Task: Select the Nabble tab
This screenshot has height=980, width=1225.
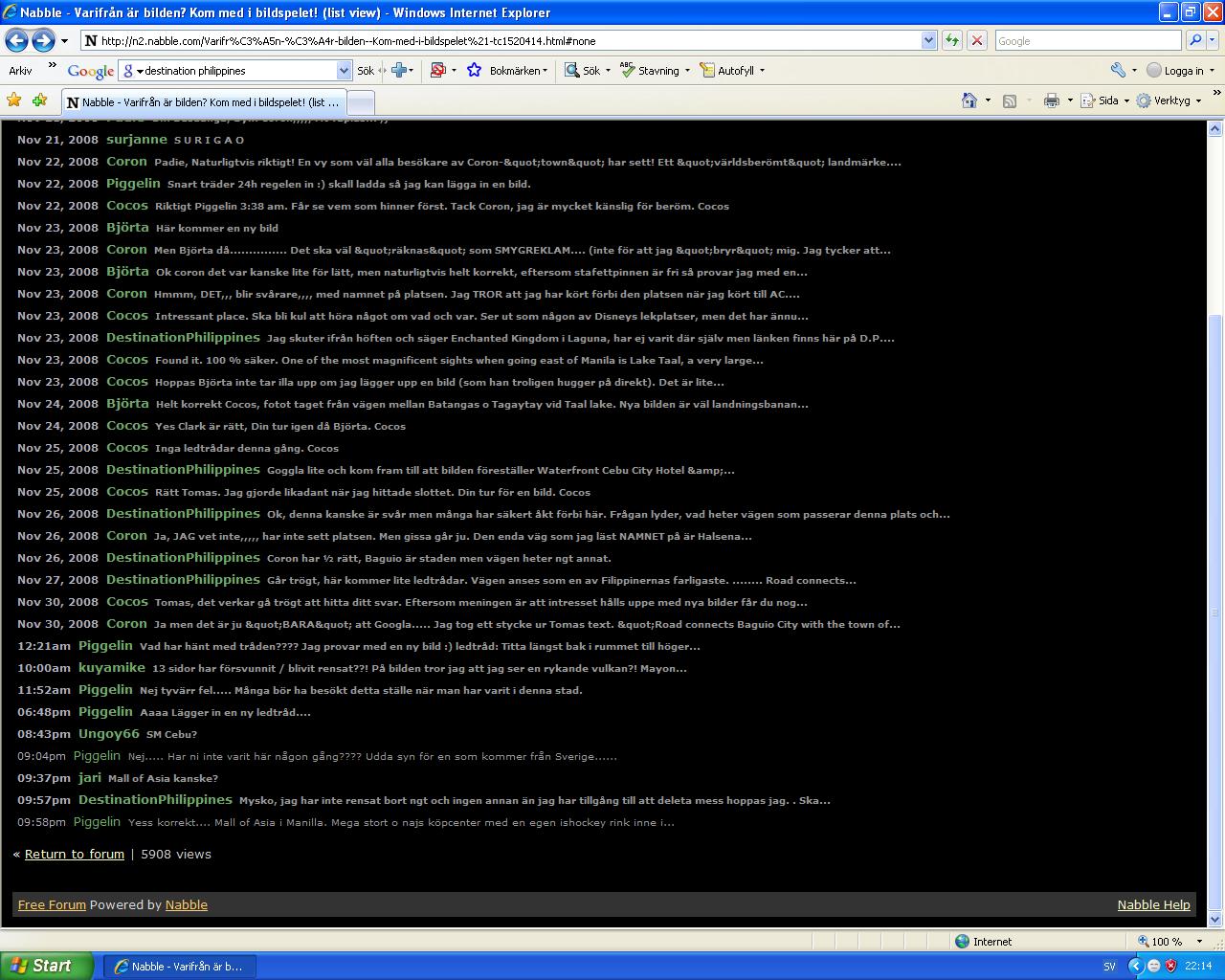Action: 203,102
